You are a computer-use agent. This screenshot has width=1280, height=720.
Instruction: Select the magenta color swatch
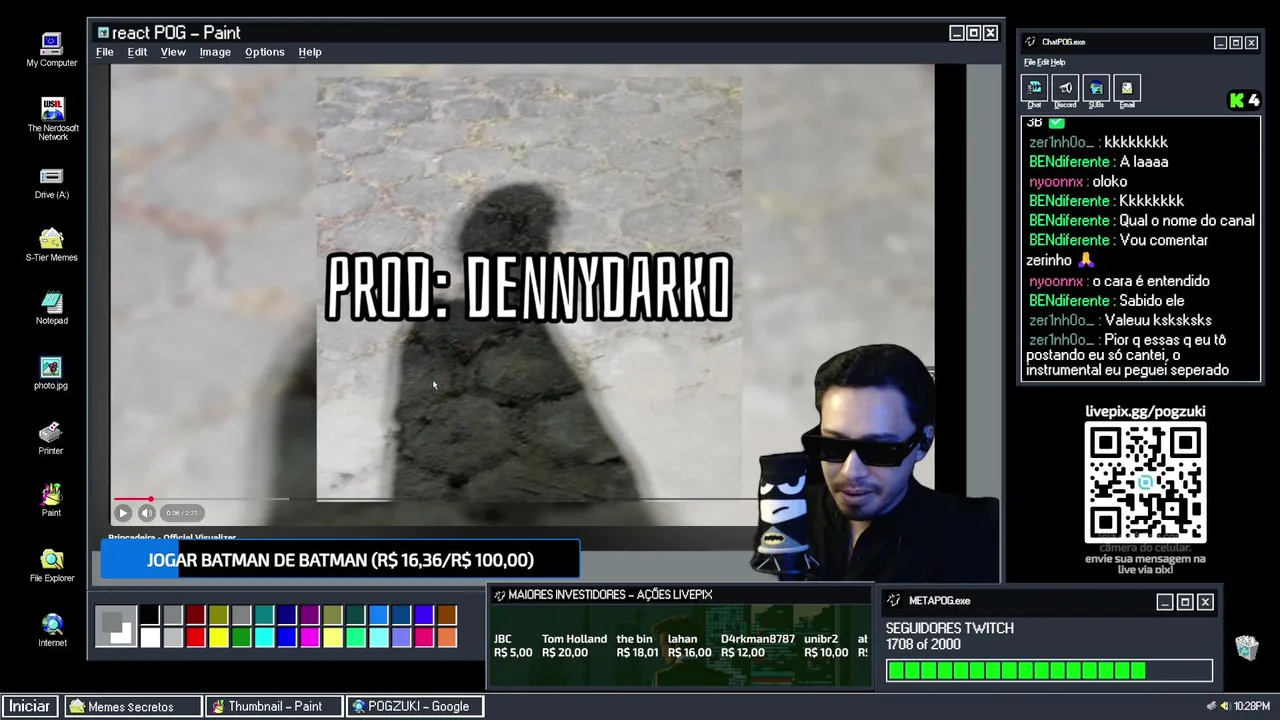[x=311, y=637]
